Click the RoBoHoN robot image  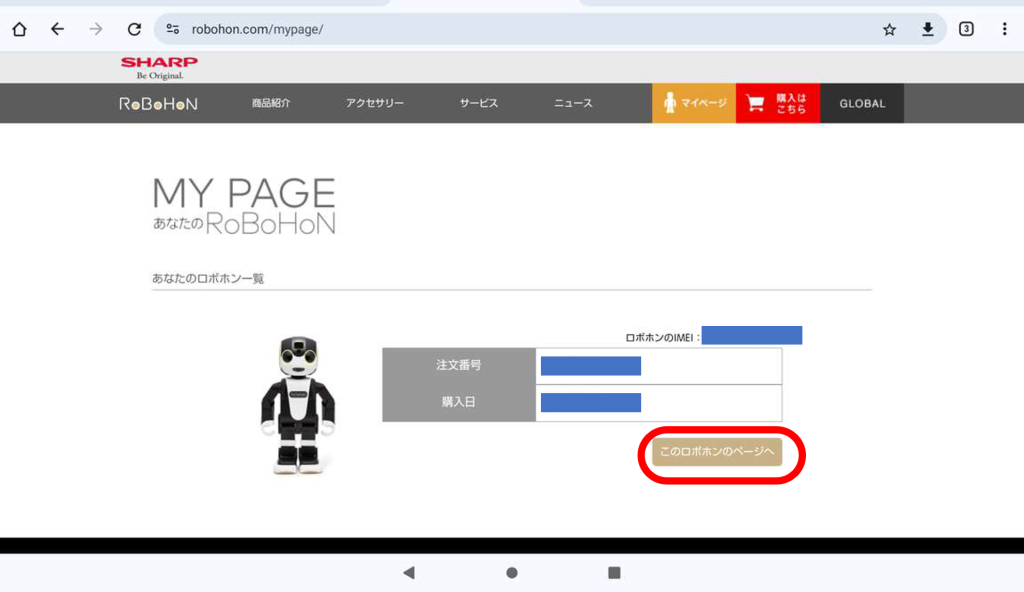click(x=298, y=404)
